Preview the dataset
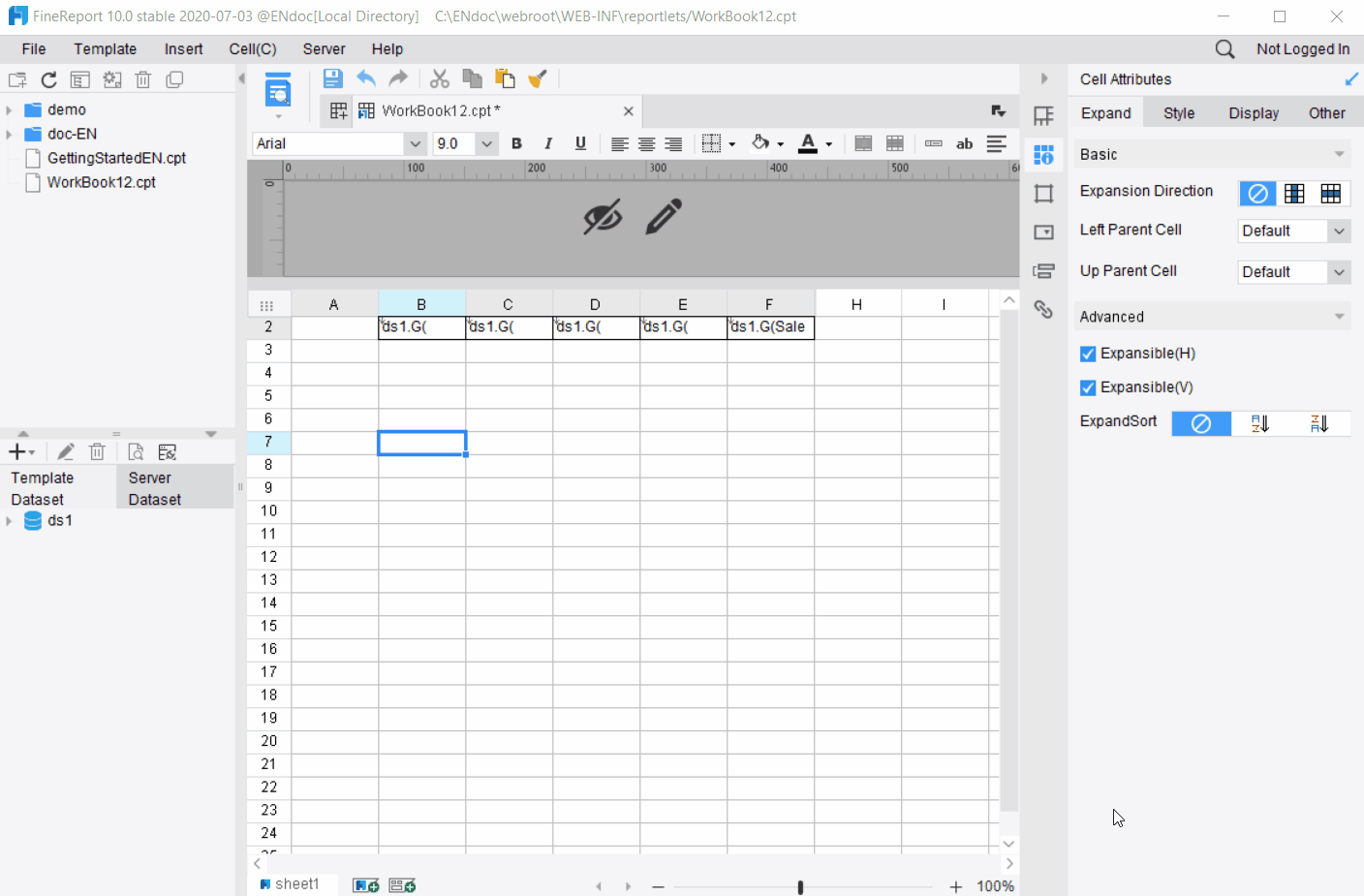This screenshot has width=1364, height=896. (136, 452)
